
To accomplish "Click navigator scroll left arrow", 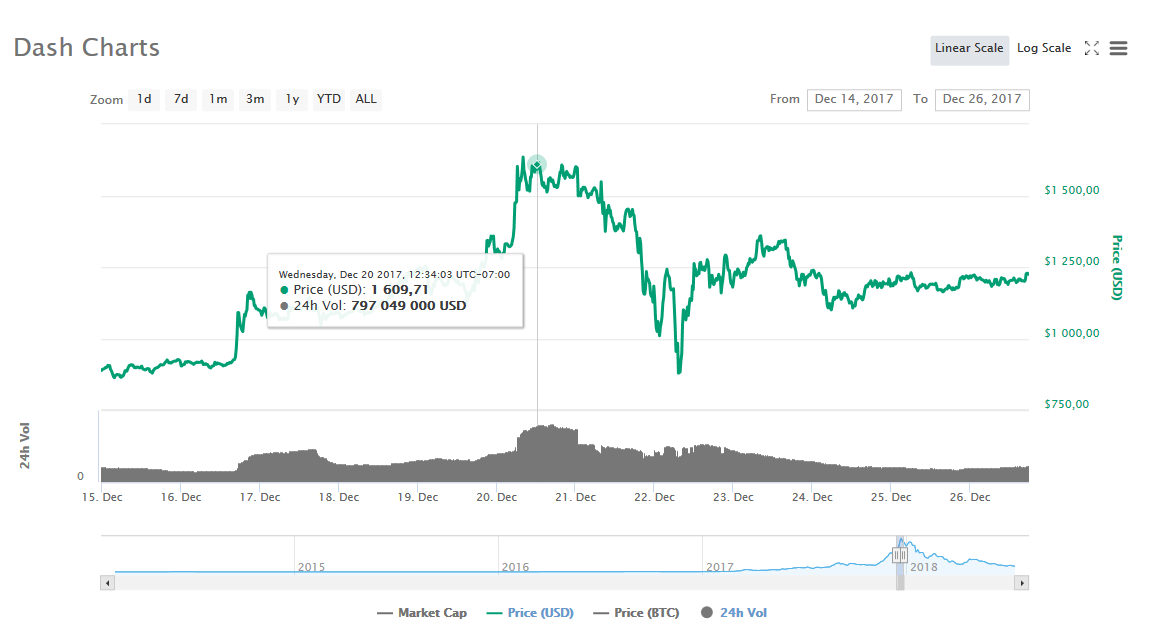I will coord(108,583).
